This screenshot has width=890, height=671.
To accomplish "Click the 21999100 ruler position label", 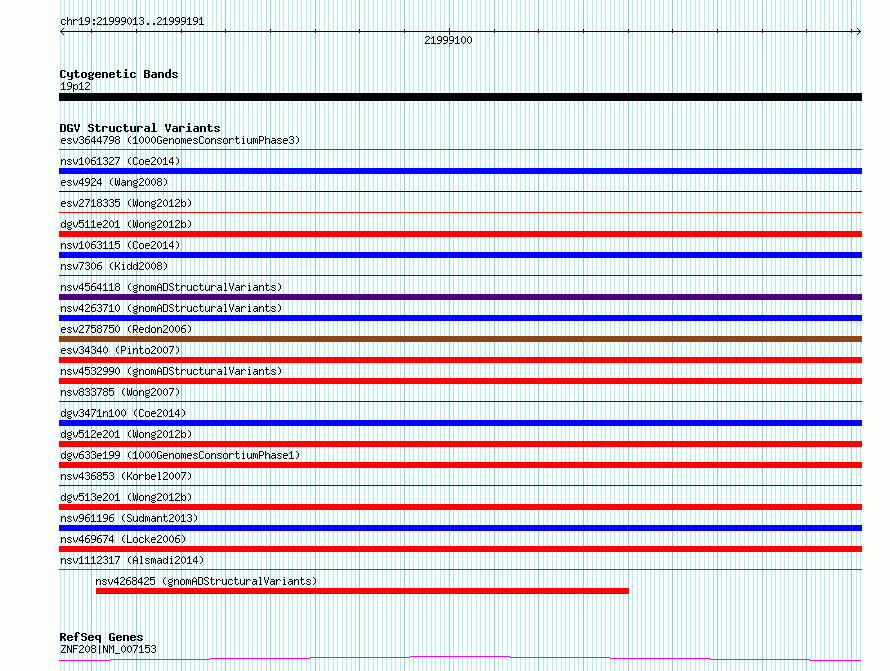I will coord(448,40).
